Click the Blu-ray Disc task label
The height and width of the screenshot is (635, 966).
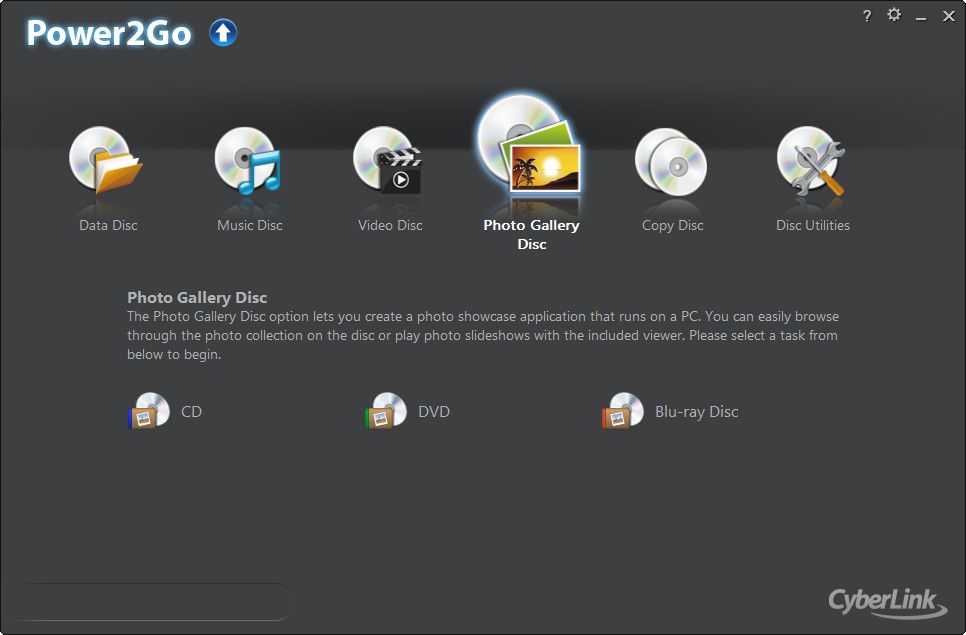tap(697, 412)
